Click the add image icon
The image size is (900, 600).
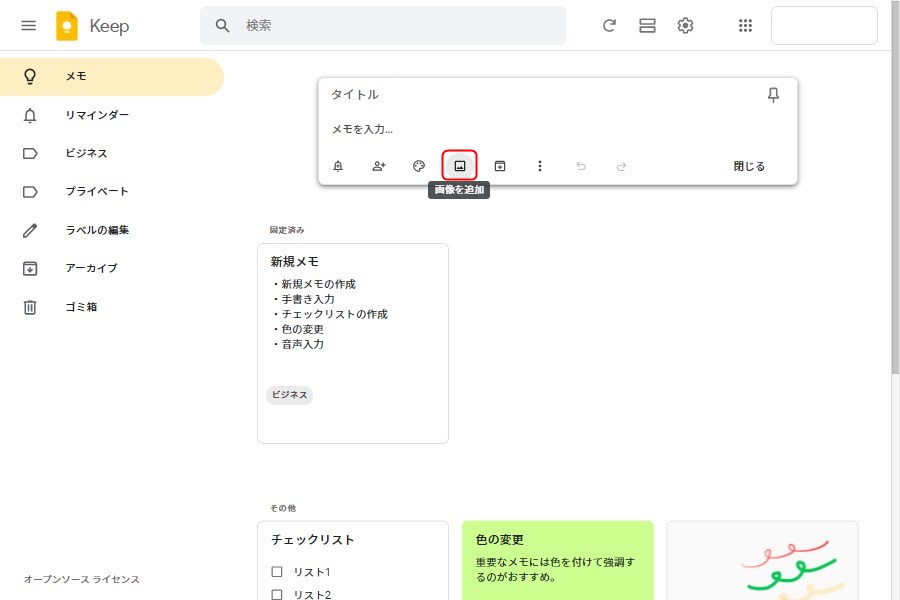tap(460, 166)
